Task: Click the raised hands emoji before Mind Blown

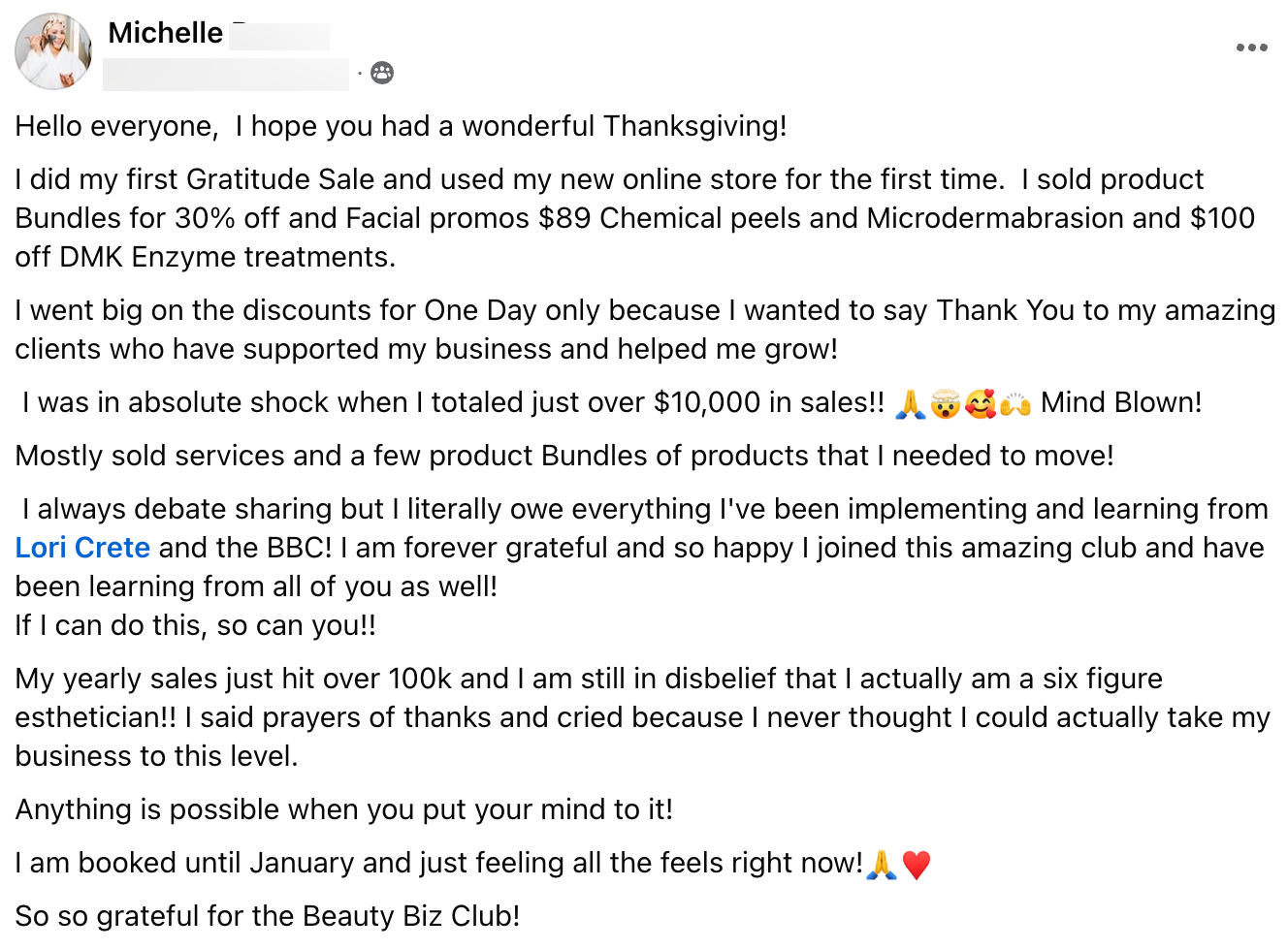Action: pyautogui.click(x=1014, y=403)
